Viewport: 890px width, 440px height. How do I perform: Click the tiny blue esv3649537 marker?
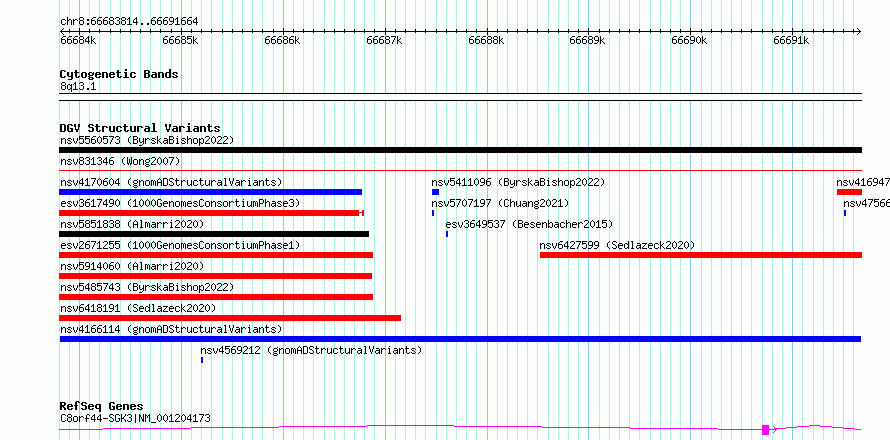[x=447, y=234]
